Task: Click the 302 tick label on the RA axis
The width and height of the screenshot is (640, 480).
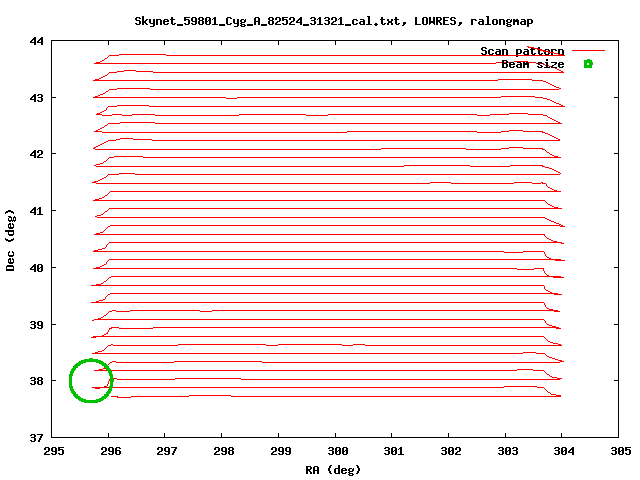Action: [450, 451]
